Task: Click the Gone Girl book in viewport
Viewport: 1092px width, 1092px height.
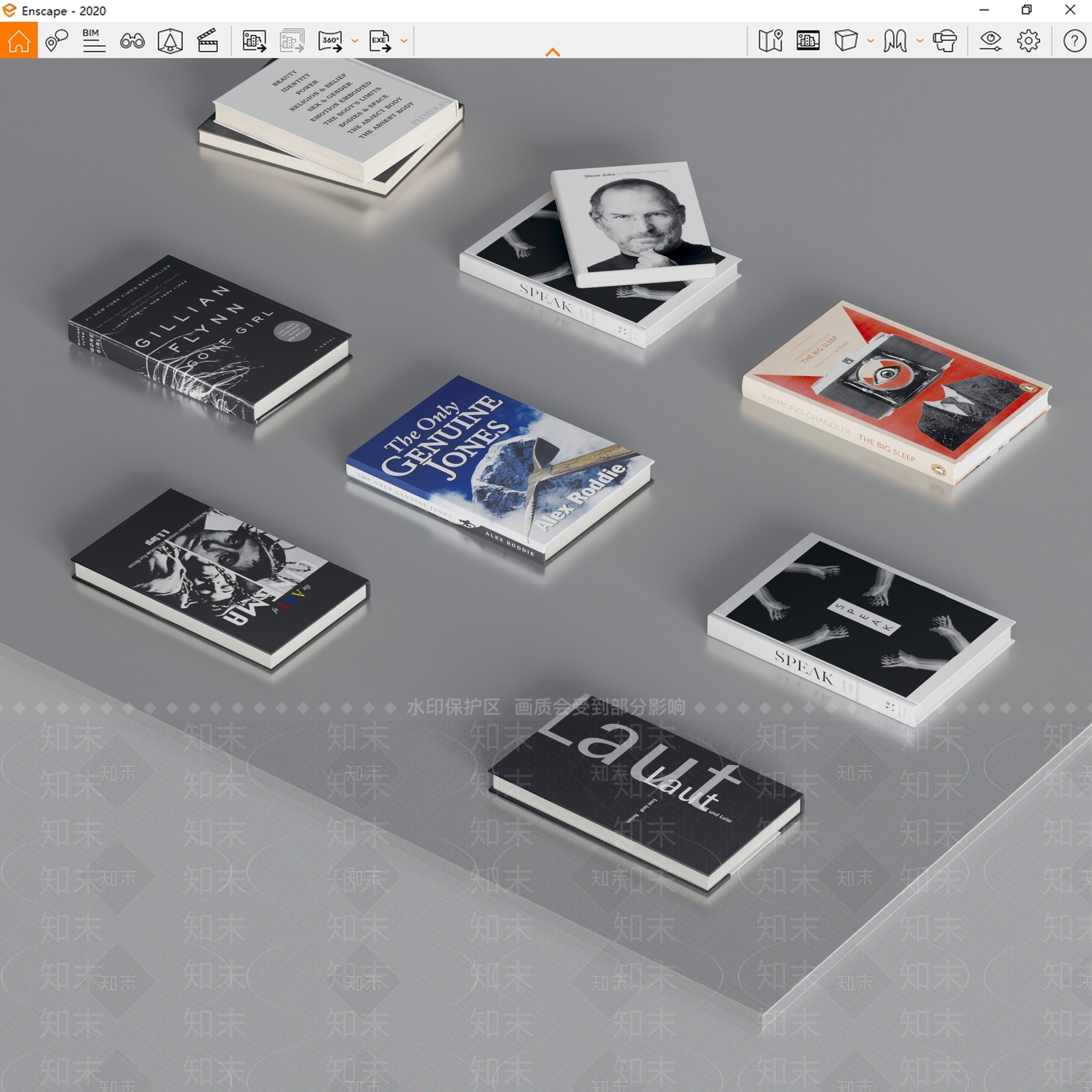Action: pos(209,339)
